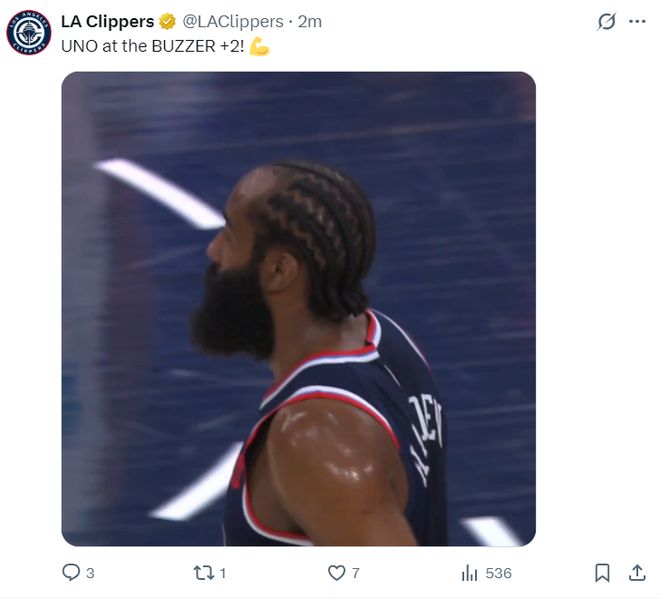Open the 2m timestamp permalink

(x=310, y=21)
